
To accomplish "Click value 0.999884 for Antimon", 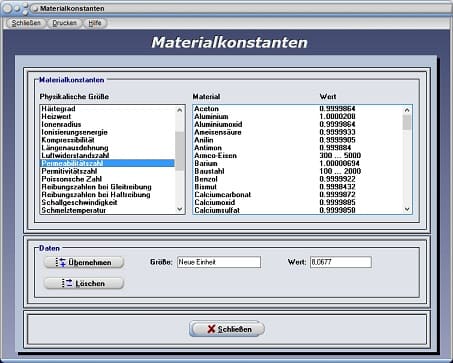I will [335, 148].
